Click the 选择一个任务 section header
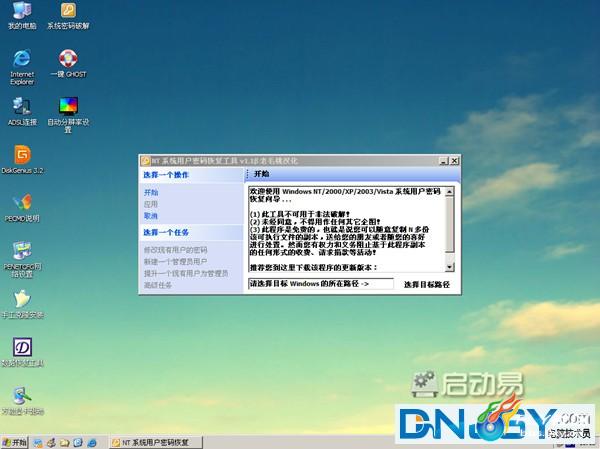Image resolution: width=600 pixels, height=449 pixels. pos(166,232)
